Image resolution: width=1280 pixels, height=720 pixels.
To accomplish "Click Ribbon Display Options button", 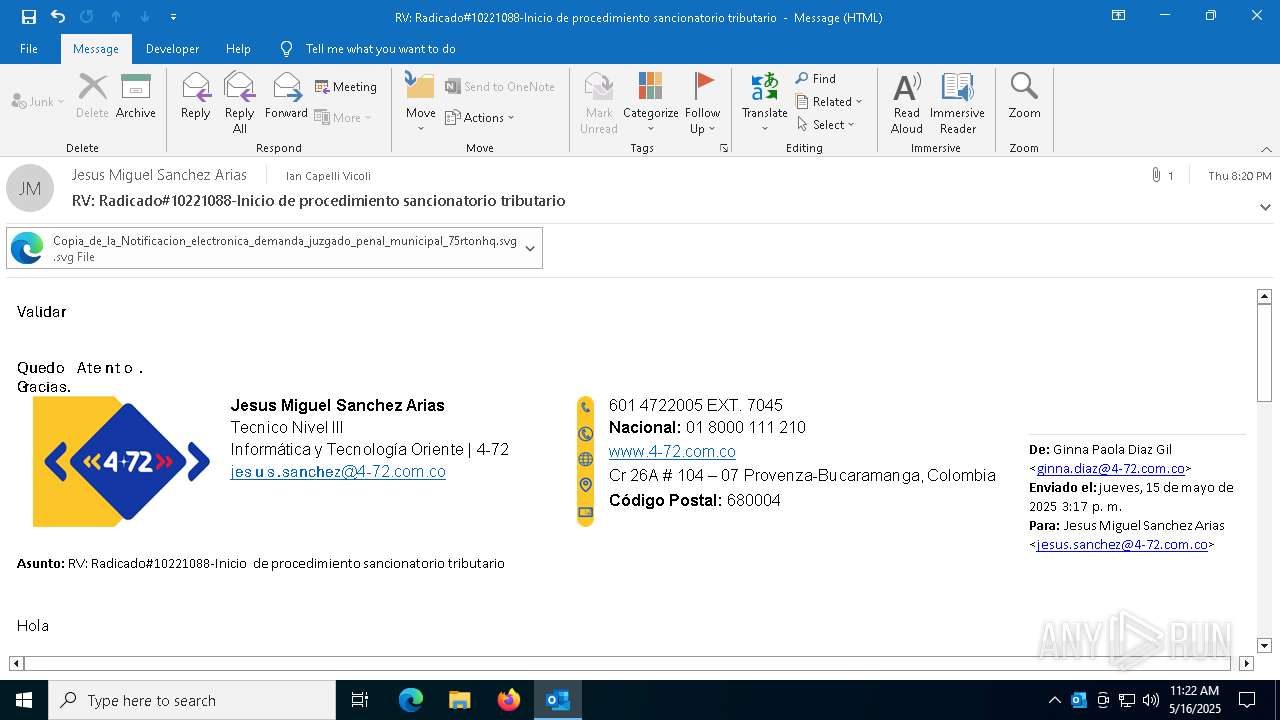I will tap(1118, 16).
